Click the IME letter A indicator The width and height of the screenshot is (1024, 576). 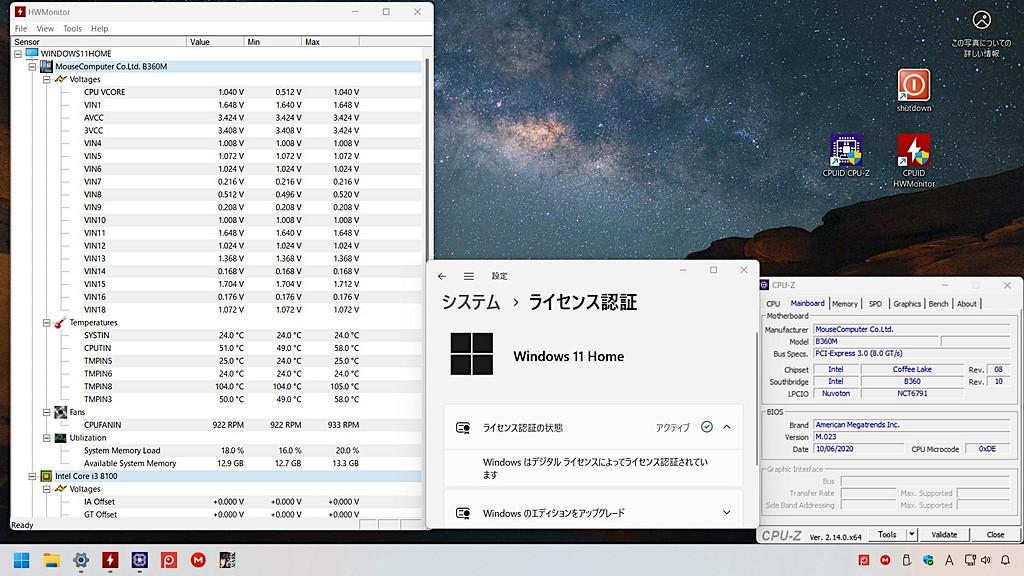pos(949,560)
